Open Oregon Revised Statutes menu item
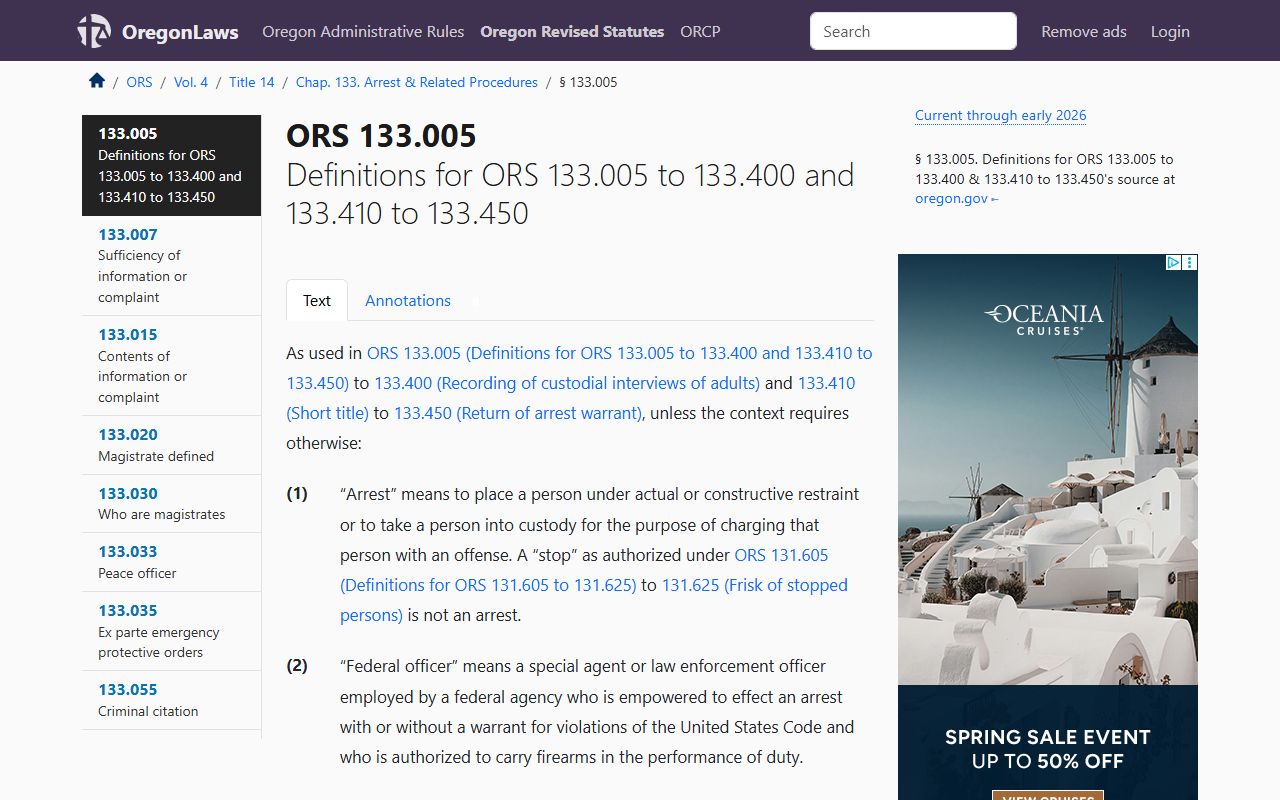1280x800 pixels. 572,31
